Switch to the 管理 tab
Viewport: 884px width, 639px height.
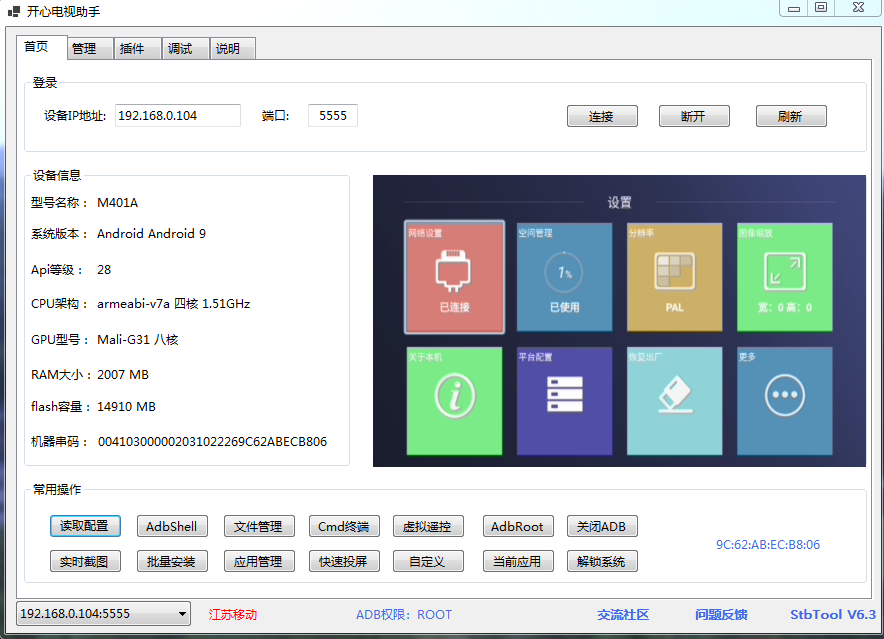pos(85,48)
